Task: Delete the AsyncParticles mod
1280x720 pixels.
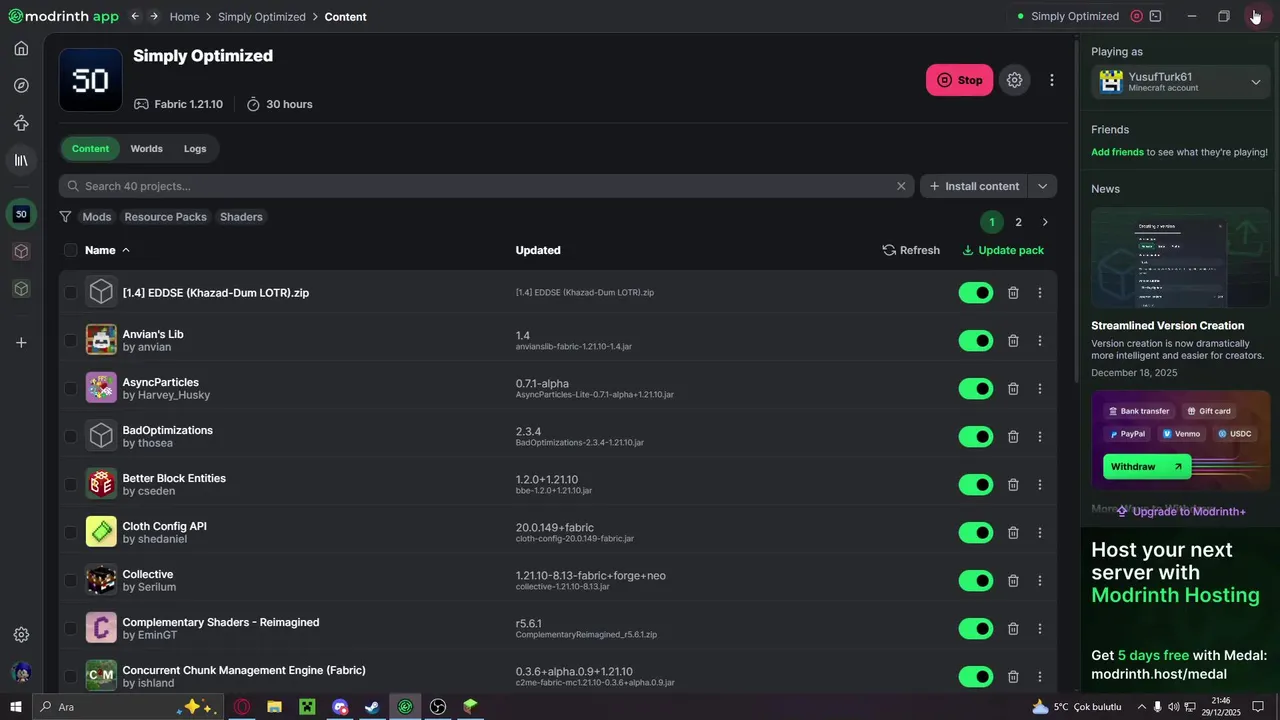Action: pyautogui.click(x=1013, y=389)
